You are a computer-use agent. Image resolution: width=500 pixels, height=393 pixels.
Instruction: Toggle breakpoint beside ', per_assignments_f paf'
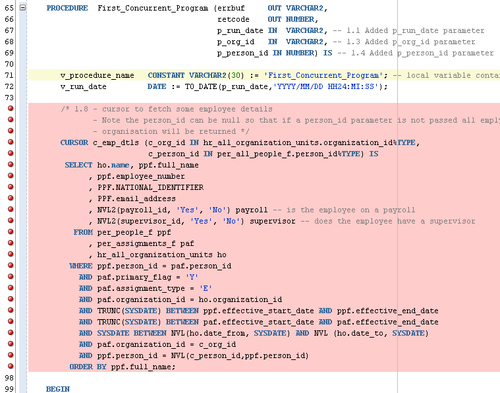pos(11,243)
